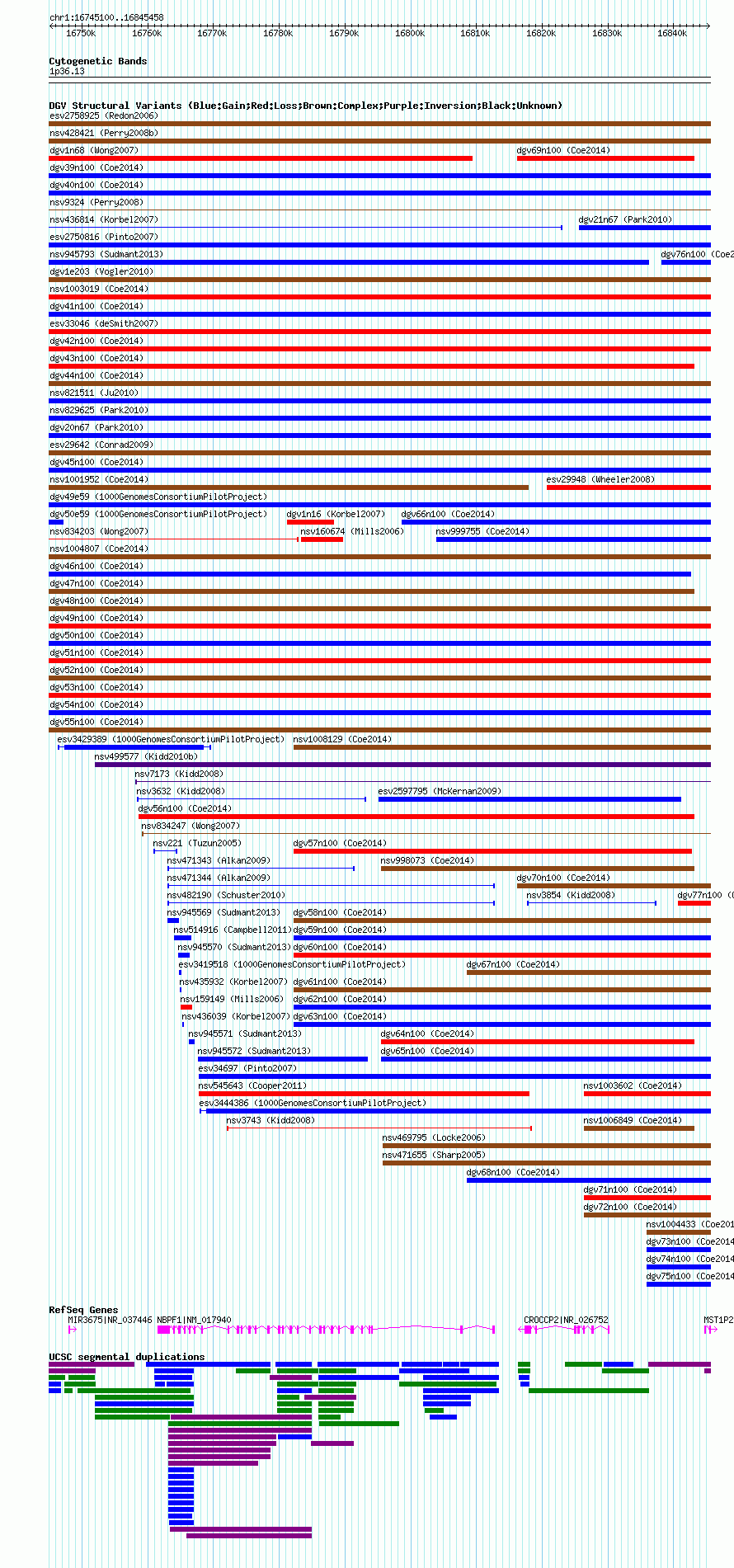
Task: Select UCSC segmental duplications track title
Action: (x=127, y=1357)
